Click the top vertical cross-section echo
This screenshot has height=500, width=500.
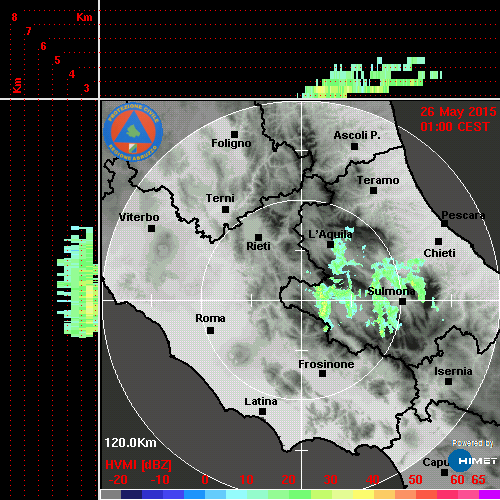coord(370,78)
